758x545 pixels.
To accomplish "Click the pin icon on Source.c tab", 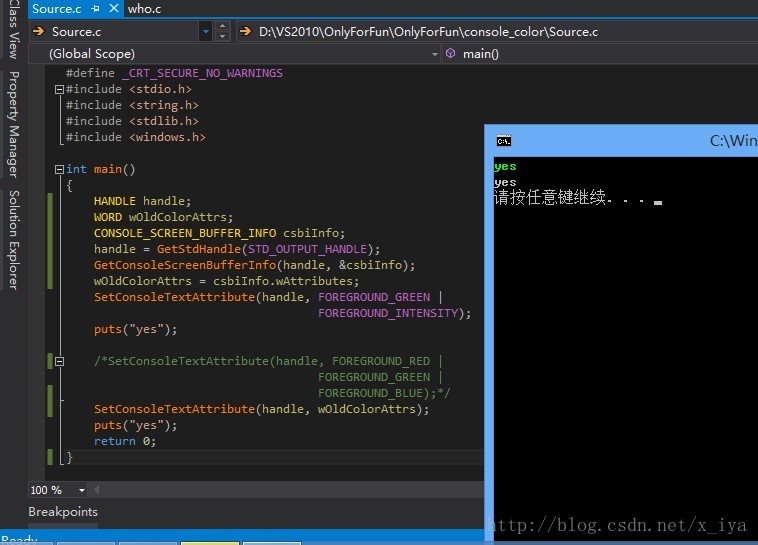I will [x=96, y=9].
